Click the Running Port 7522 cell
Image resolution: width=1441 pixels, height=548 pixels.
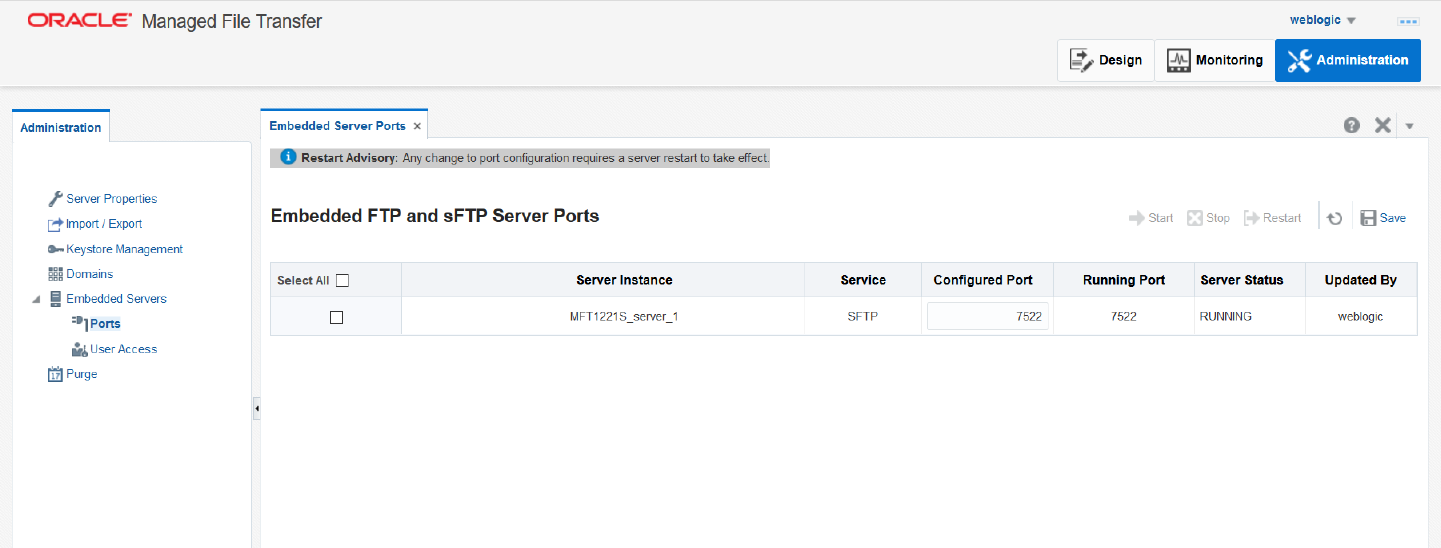[x=1124, y=316]
